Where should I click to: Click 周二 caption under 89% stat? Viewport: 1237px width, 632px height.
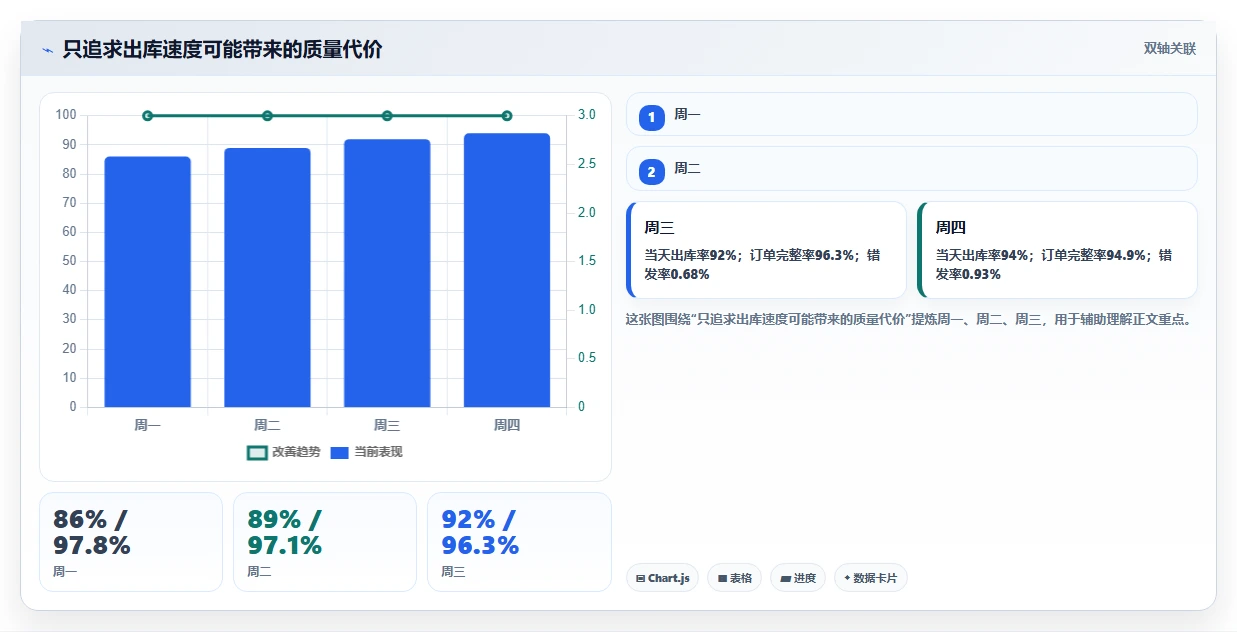click(x=258, y=572)
